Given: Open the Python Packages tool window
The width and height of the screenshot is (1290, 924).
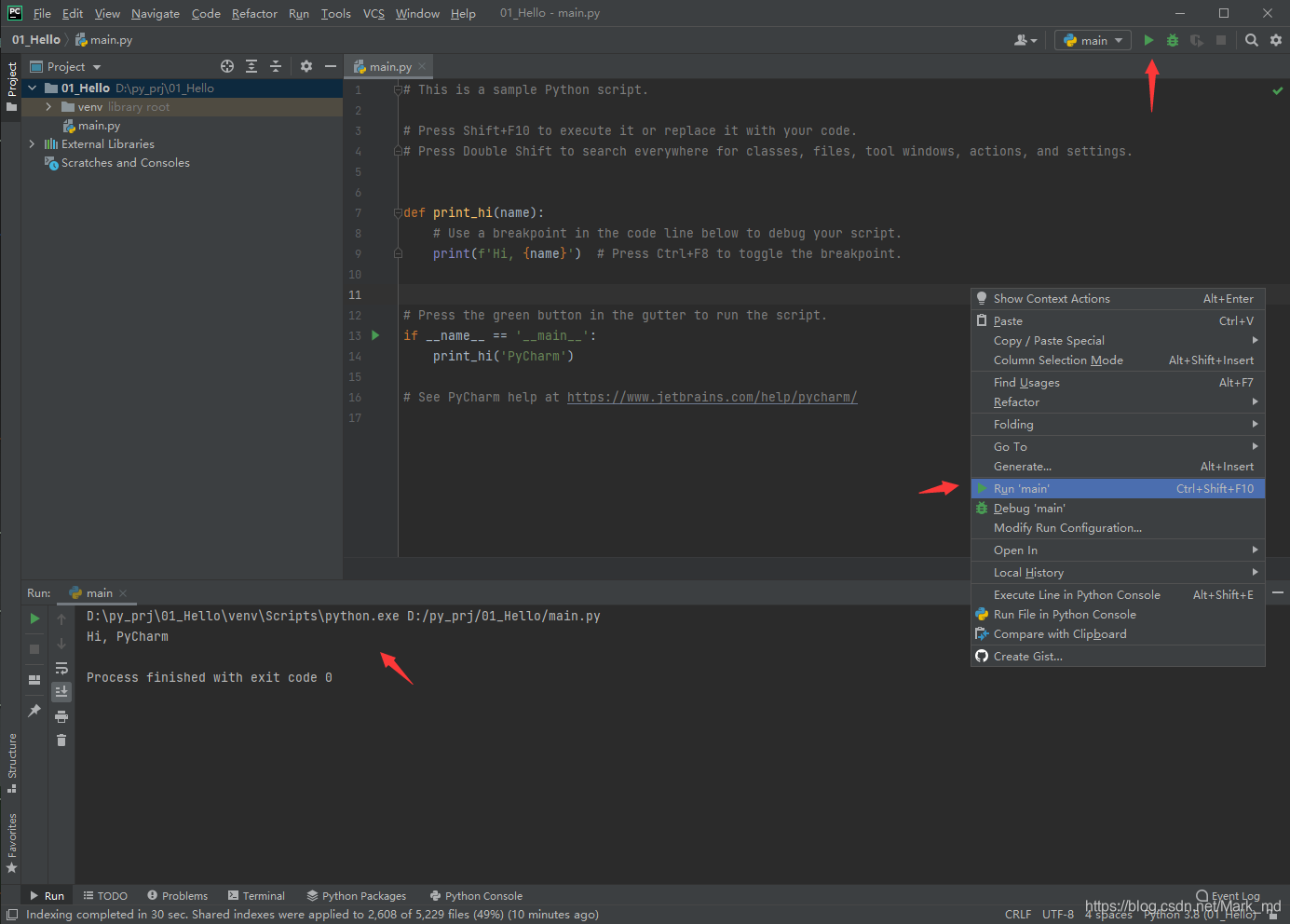Looking at the screenshot, I should pos(357,896).
